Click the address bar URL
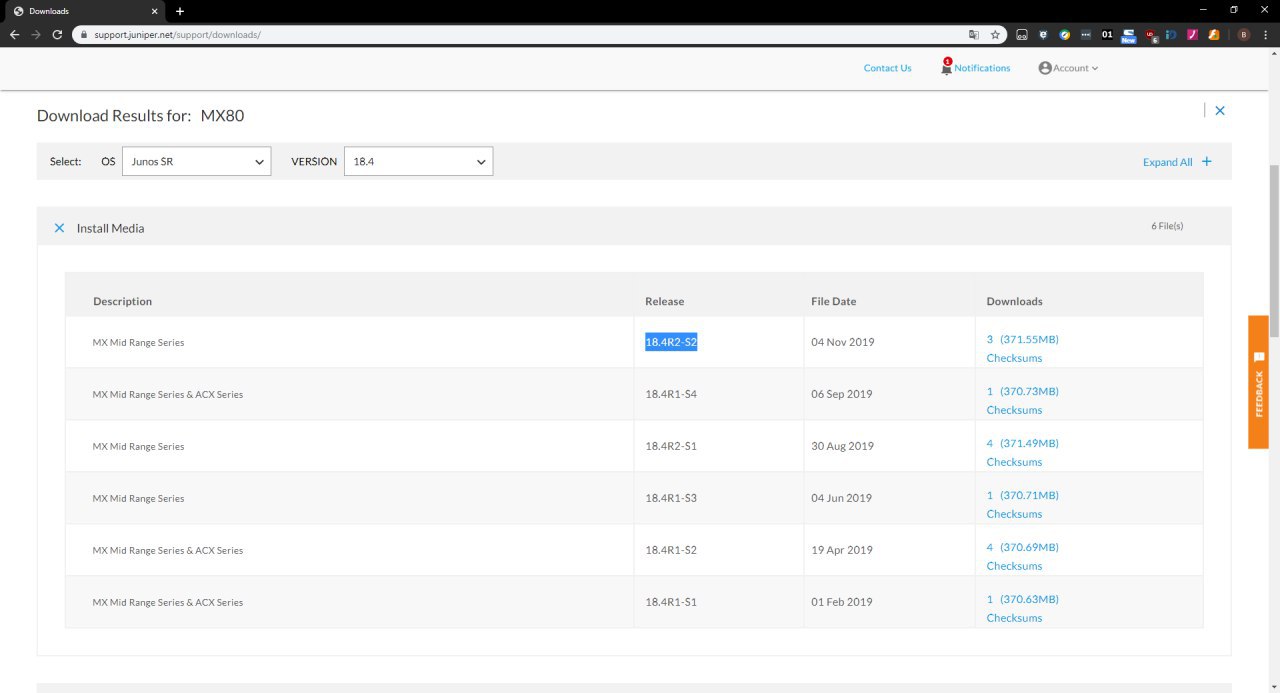Viewport: 1280px width, 693px height. (x=178, y=34)
